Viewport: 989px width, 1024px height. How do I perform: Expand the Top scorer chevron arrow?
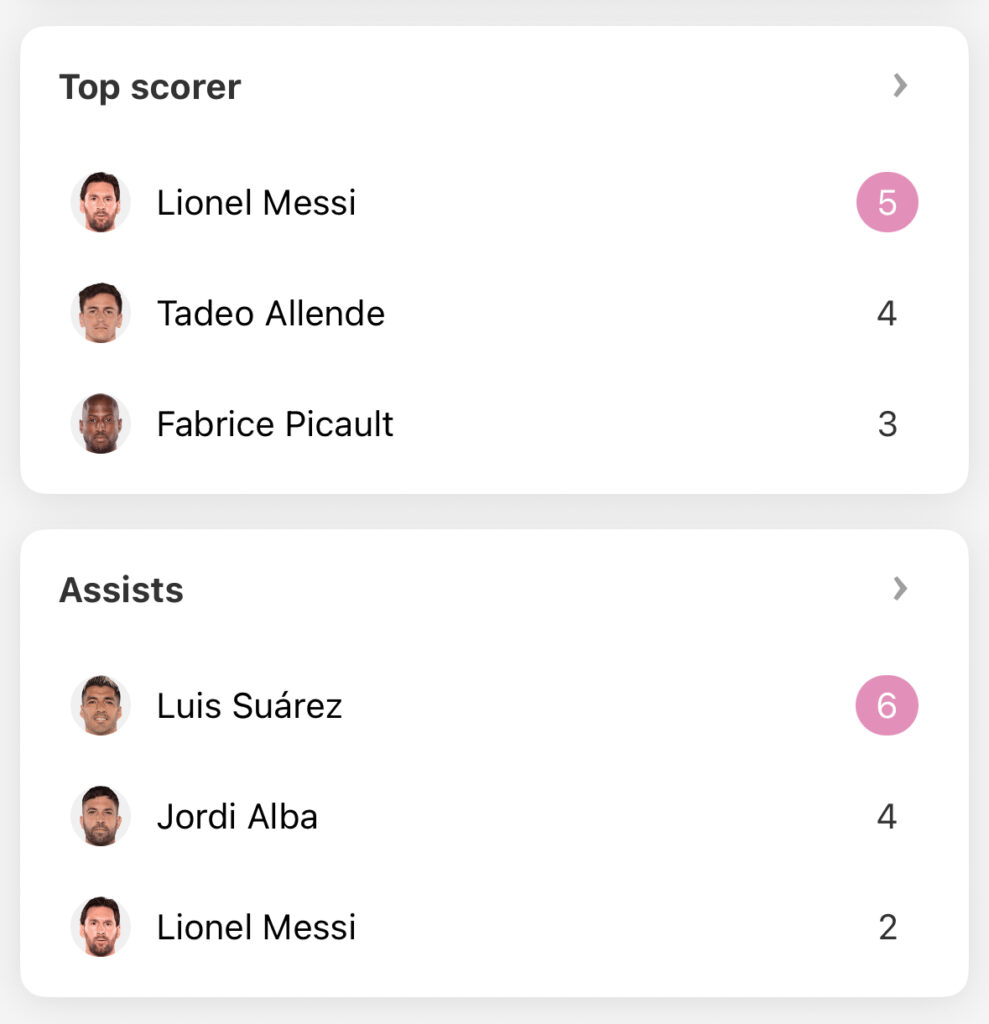coord(900,86)
